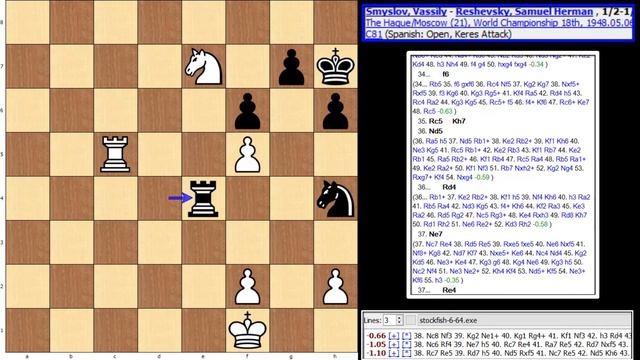
Task: Click the [+] button on the -1.10 line
Action: (x=393, y=353)
